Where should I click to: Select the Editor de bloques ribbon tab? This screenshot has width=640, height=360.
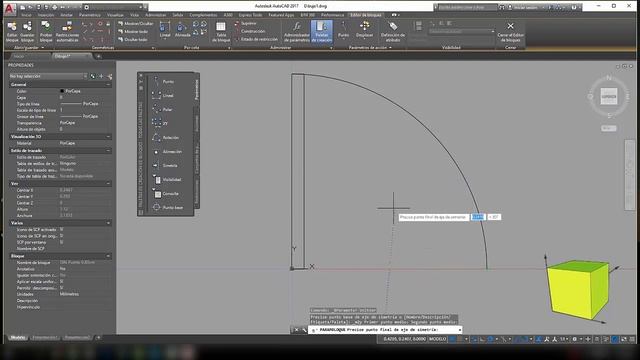tap(366, 15)
